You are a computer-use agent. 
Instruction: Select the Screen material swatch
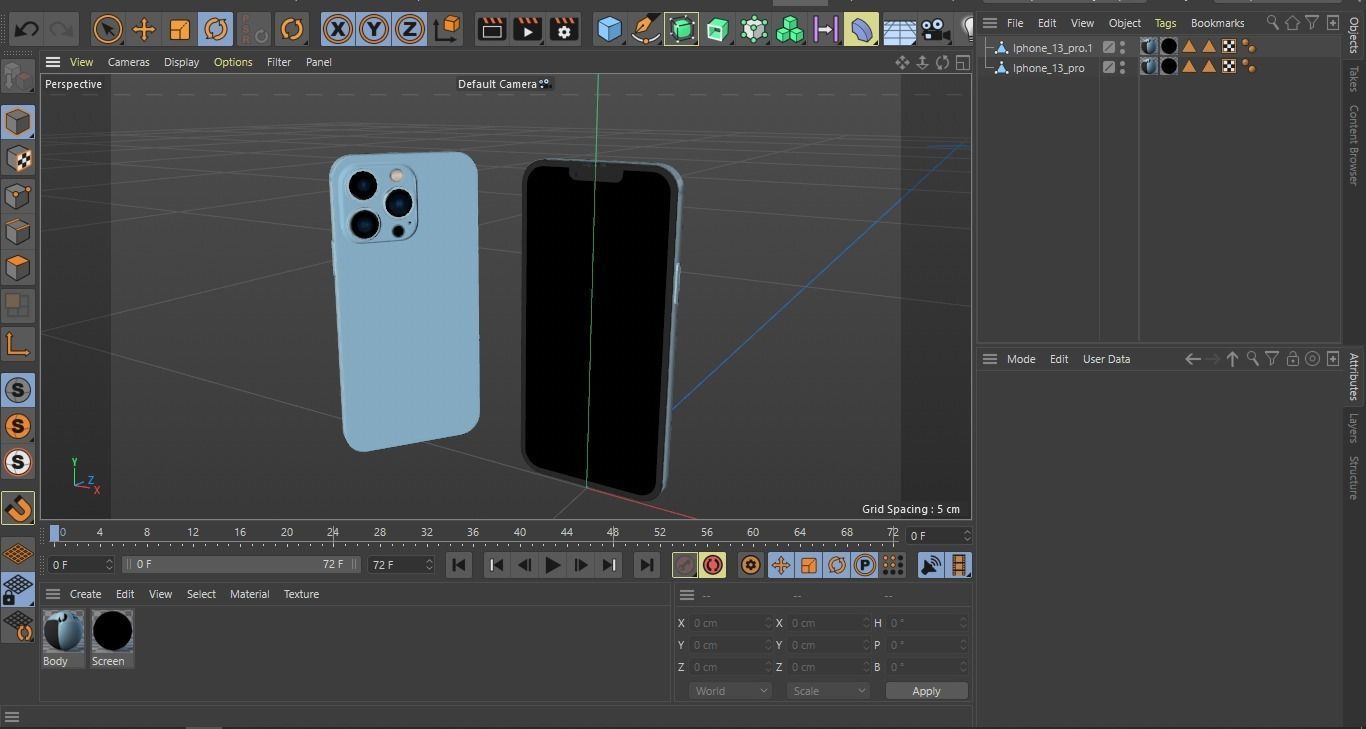click(112, 632)
